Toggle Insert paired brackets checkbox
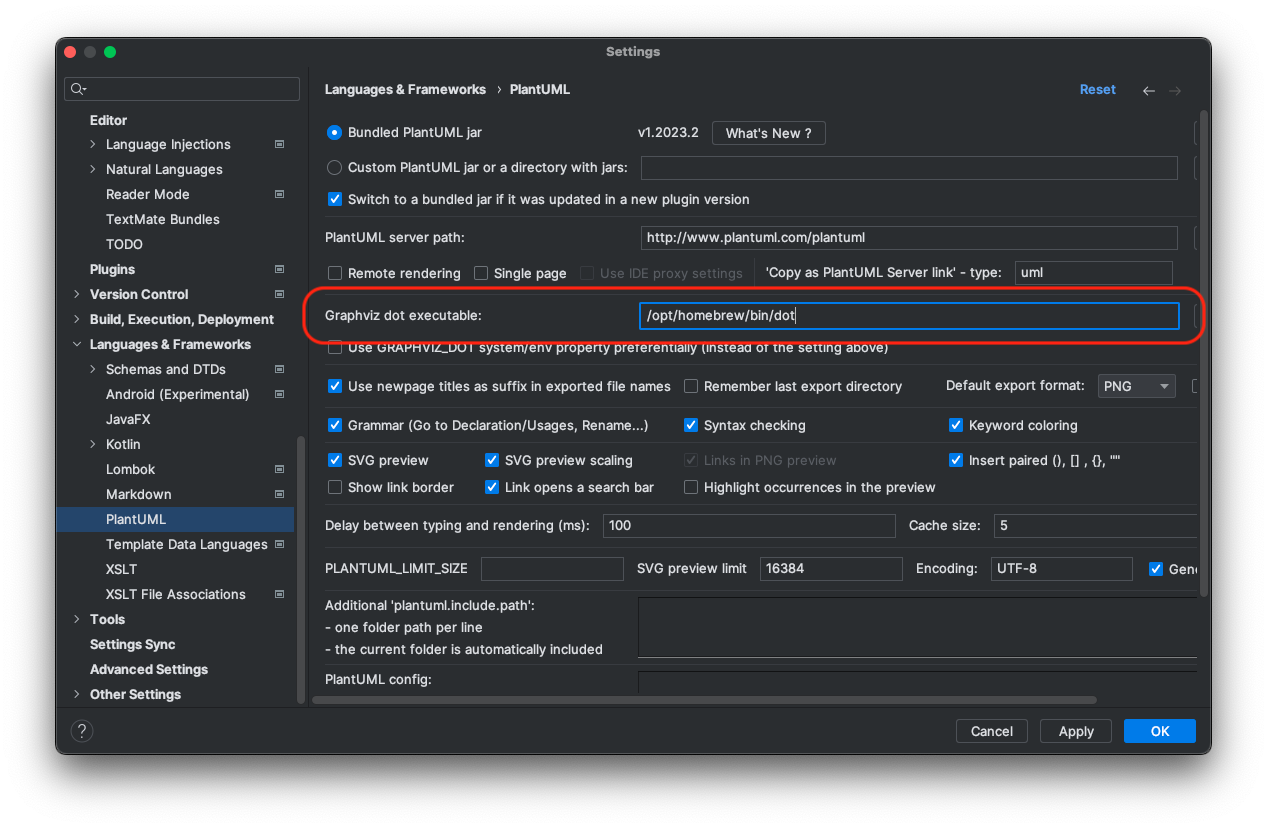This screenshot has width=1267, height=828. click(956, 460)
